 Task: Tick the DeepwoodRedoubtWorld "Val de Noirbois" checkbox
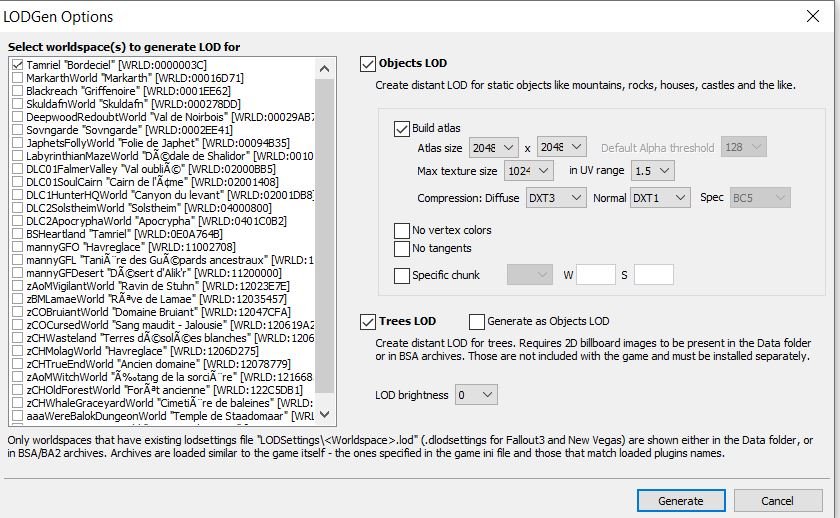click(17, 117)
